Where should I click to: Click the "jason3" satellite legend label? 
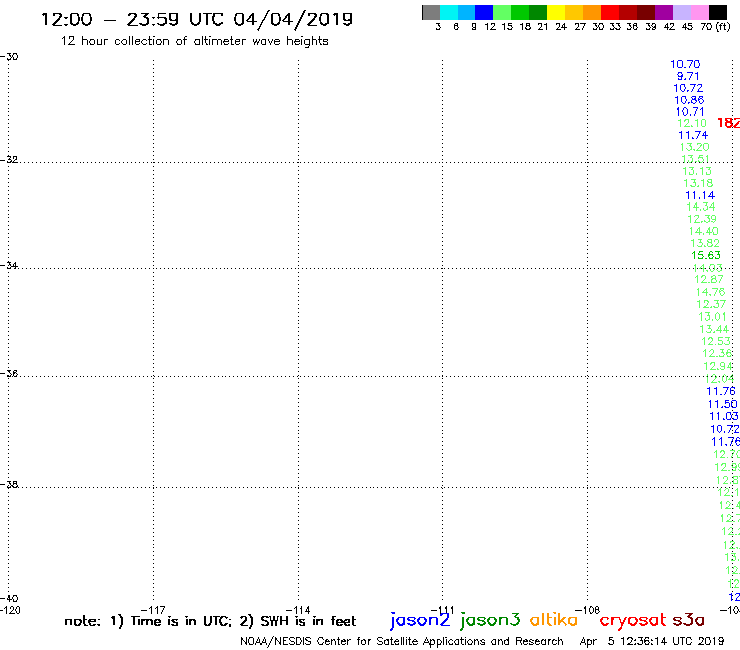(x=490, y=620)
